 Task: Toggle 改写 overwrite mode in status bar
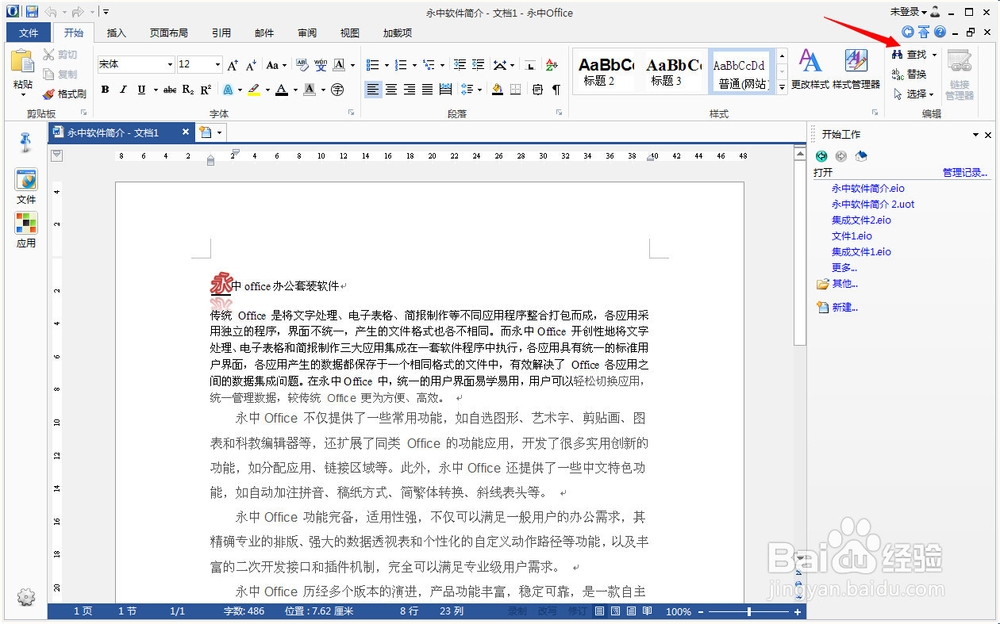click(x=547, y=611)
